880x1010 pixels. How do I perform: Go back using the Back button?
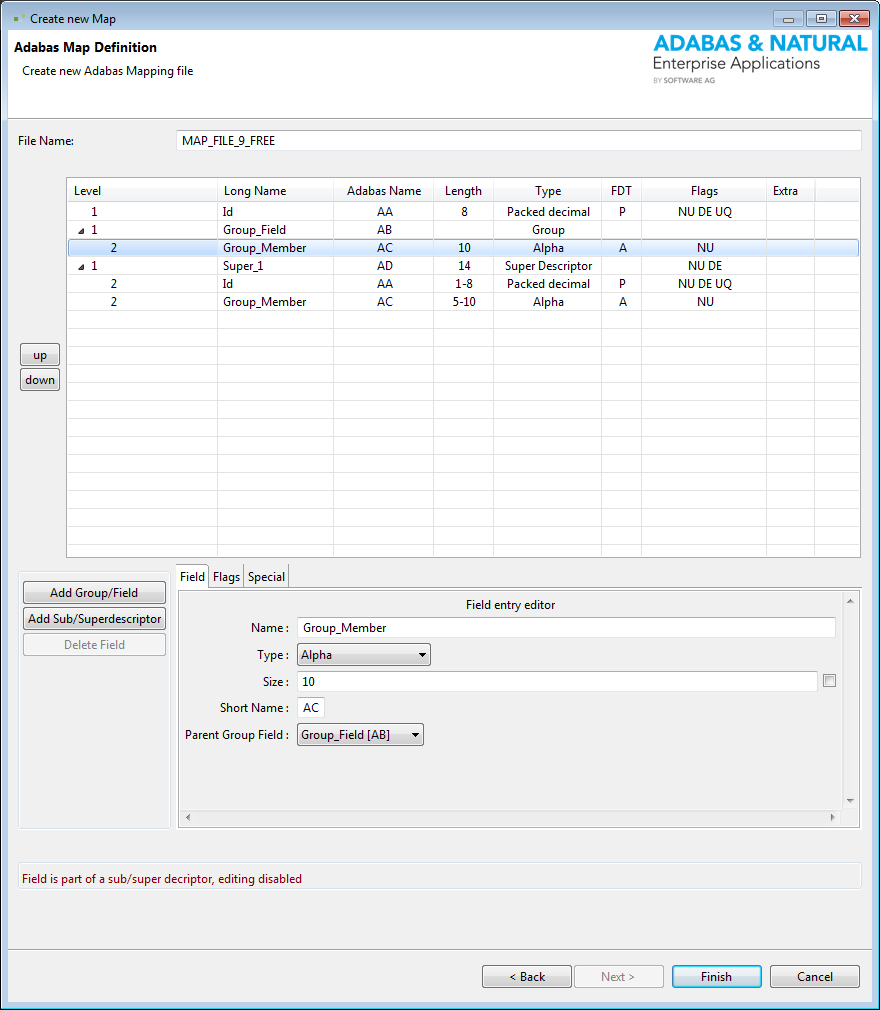pos(526,976)
